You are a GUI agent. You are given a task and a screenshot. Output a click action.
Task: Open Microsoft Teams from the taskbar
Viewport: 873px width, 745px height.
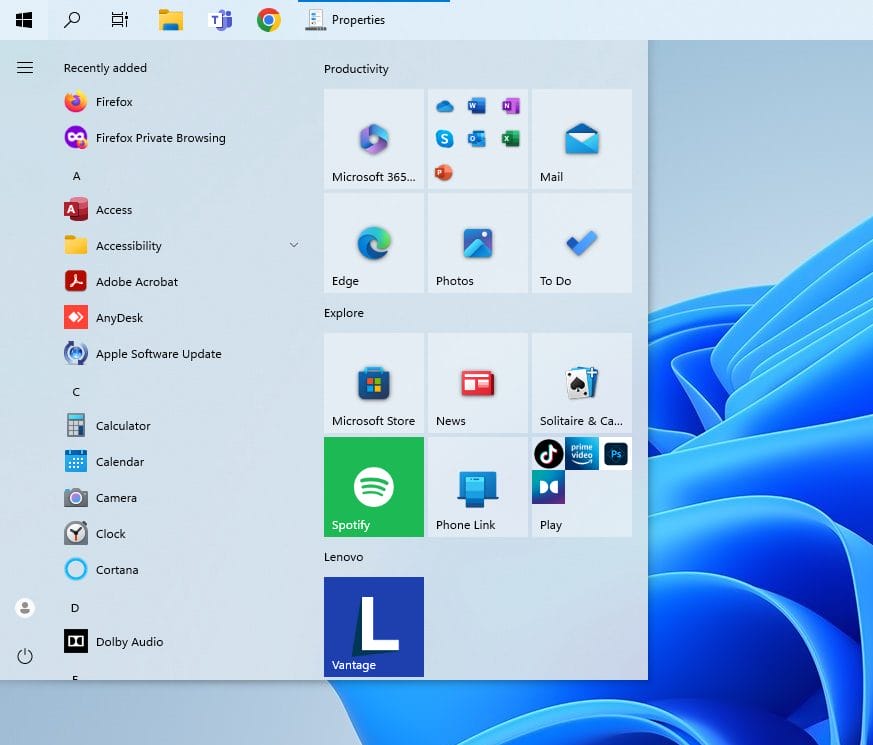(219, 19)
